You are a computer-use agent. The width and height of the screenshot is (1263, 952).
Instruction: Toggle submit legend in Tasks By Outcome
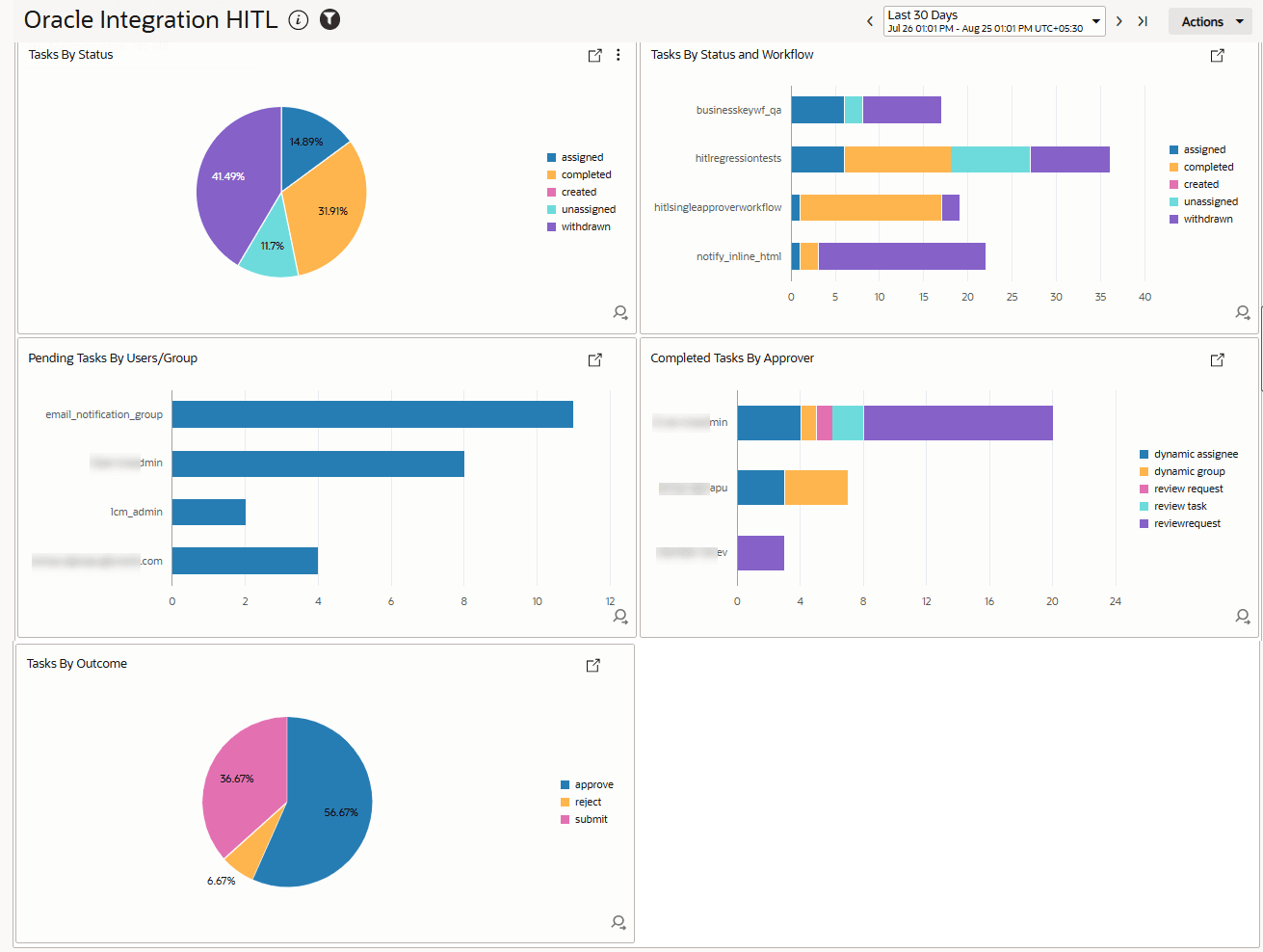584,819
